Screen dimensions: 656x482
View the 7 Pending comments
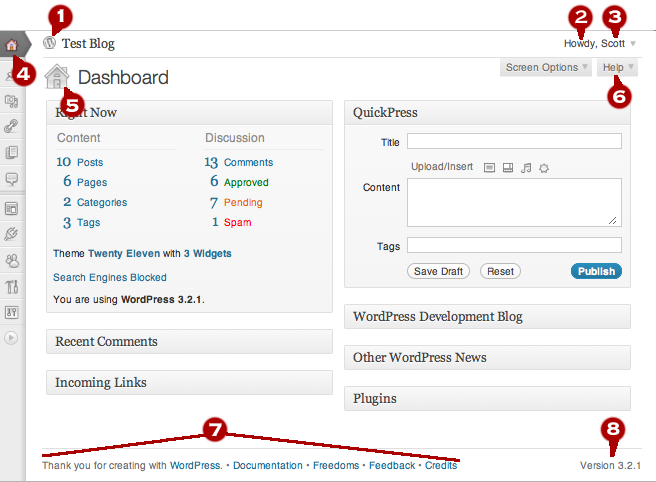point(236,203)
